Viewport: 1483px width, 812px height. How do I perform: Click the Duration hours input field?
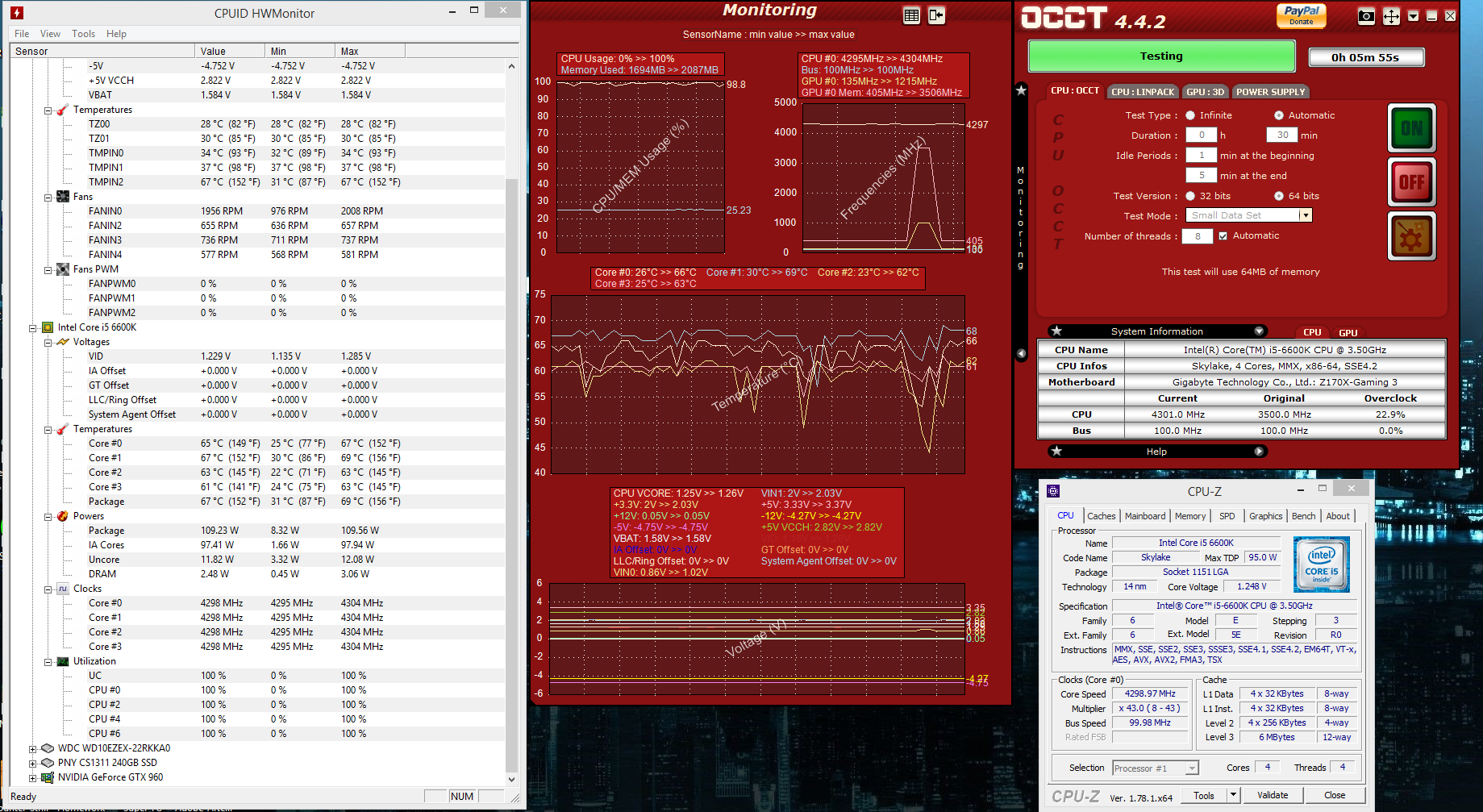pyautogui.click(x=1202, y=135)
